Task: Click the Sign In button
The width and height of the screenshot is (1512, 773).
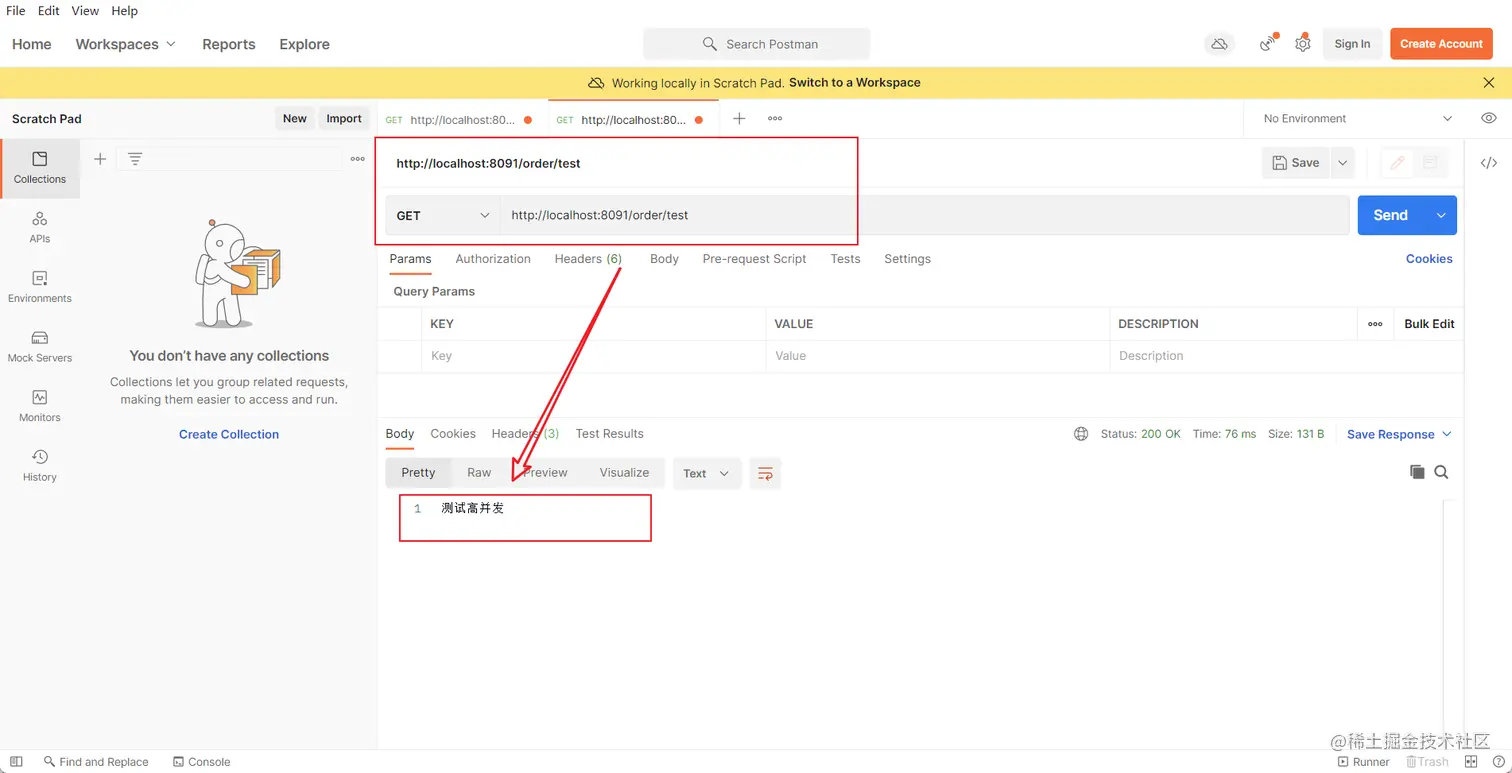Action: pyautogui.click(x=1352, y=44)
